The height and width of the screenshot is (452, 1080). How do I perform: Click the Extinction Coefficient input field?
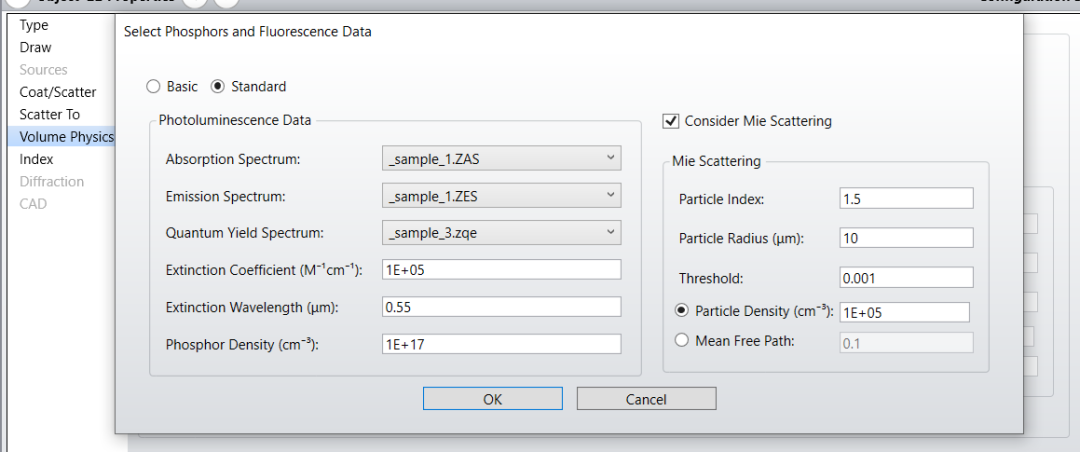pos(501,269)
